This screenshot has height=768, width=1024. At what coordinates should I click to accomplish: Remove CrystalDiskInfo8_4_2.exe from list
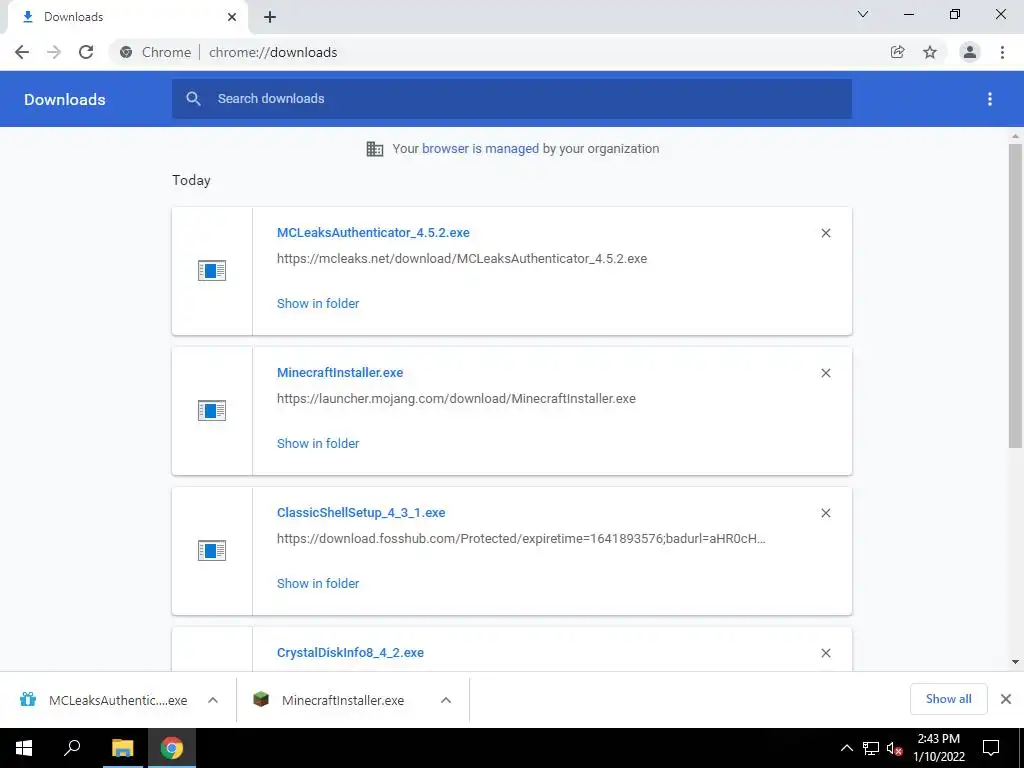825,653
